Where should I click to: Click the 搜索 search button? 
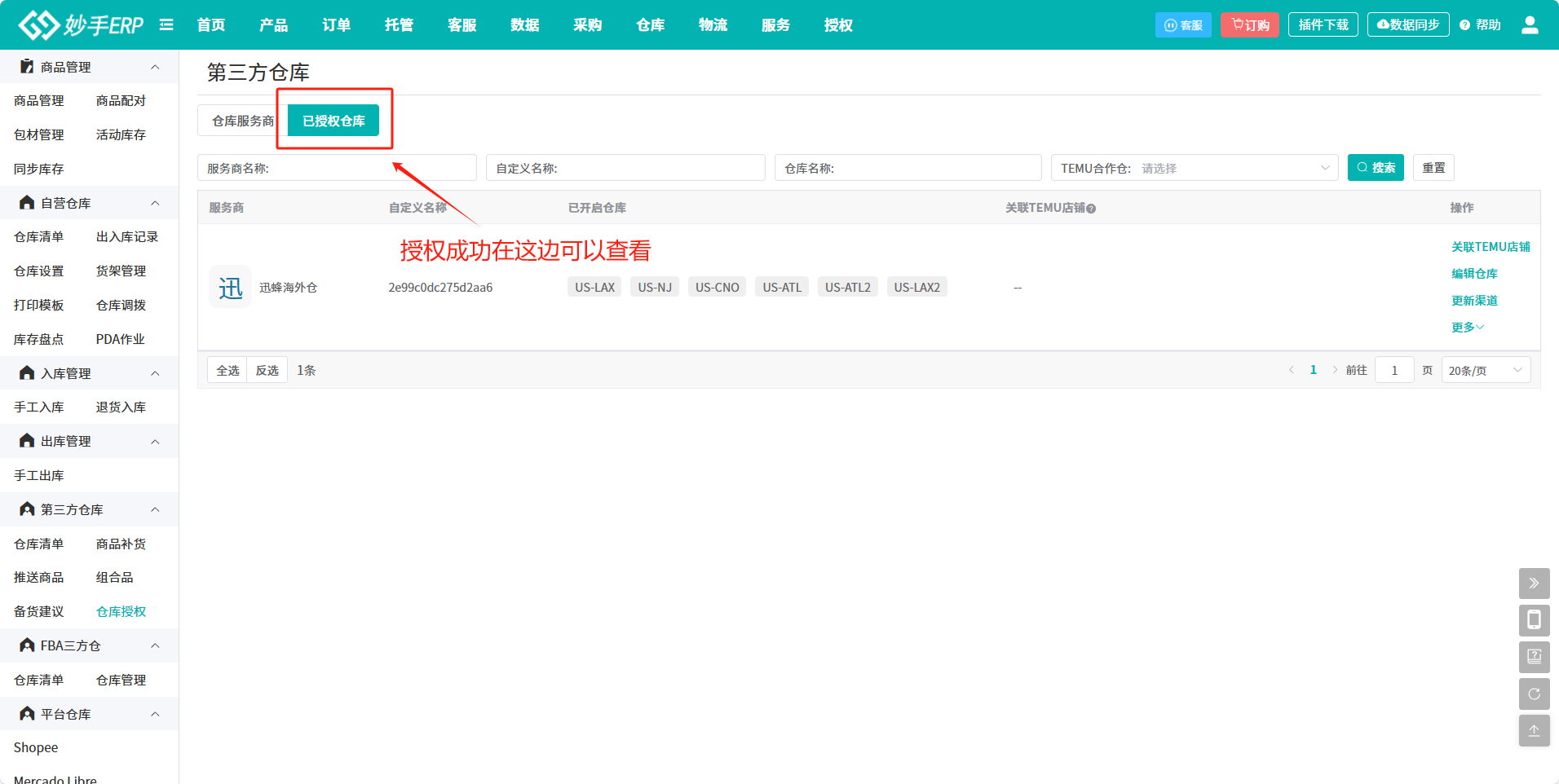pos(1376,168)
